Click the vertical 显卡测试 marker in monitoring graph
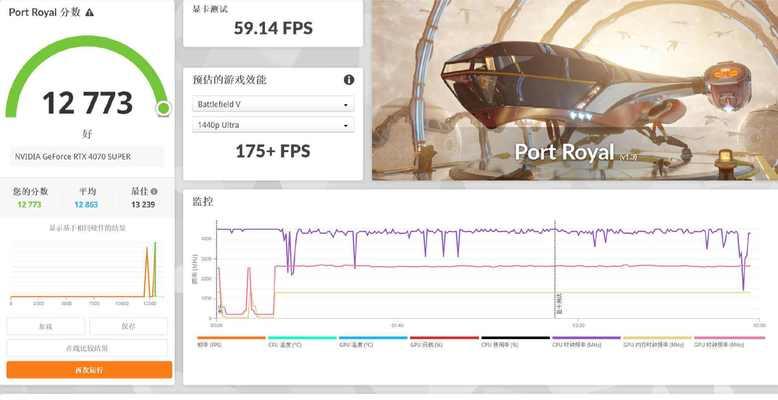778x400 pixels. click(x=555, y=270)
